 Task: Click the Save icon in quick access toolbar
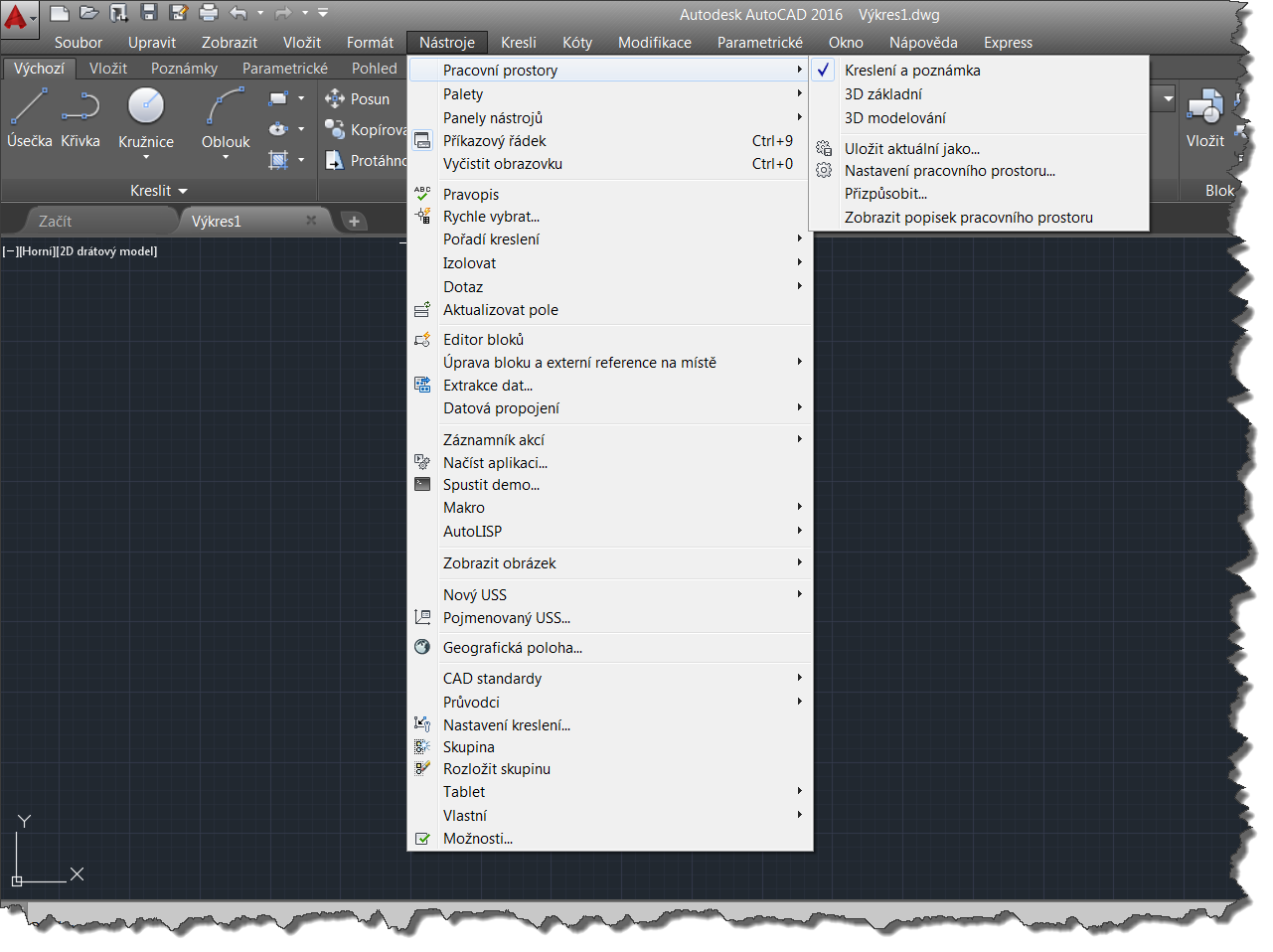tap(149, 13)
